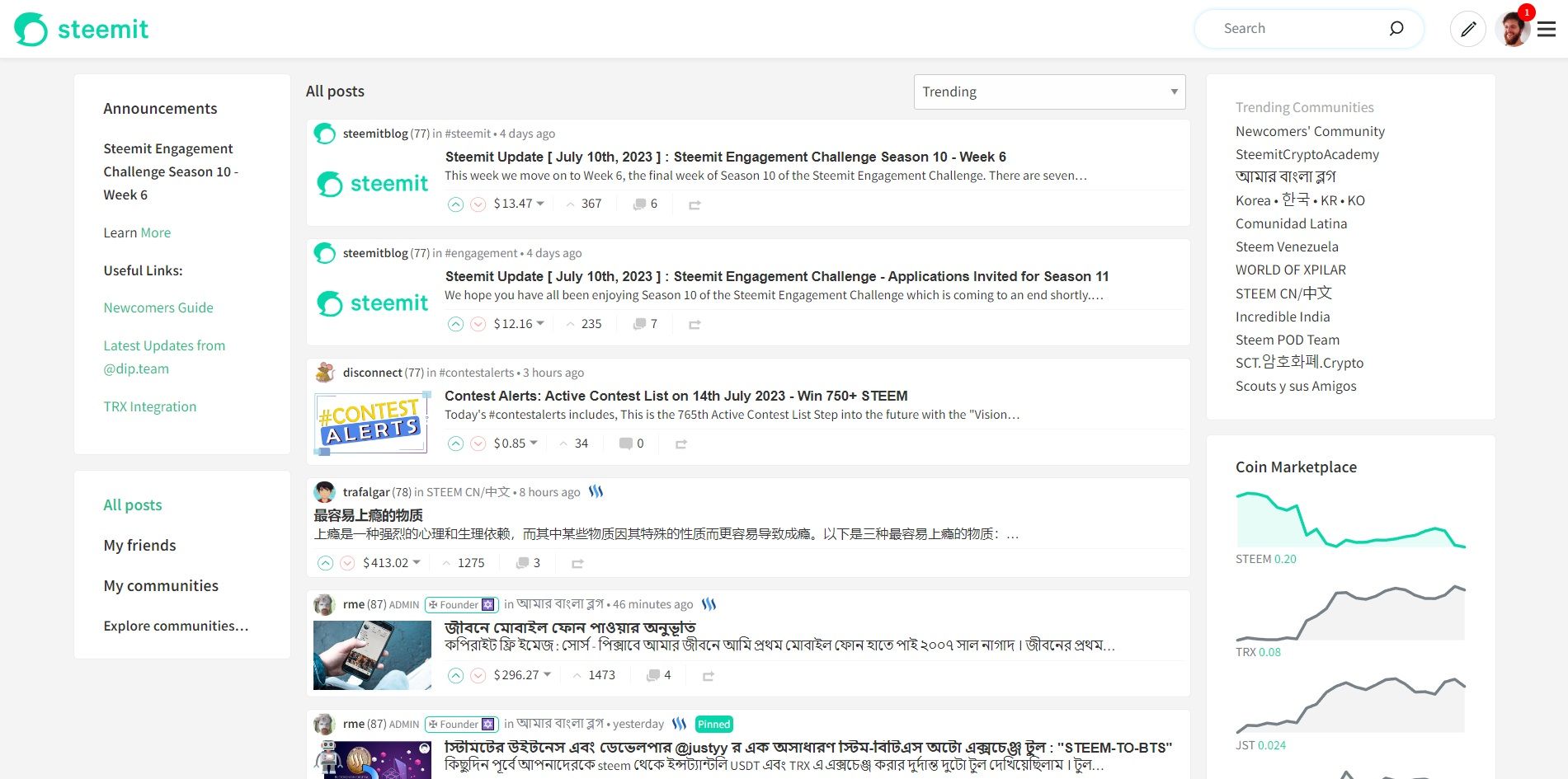Open comments on the Week 6 Steemit Update

642,204
